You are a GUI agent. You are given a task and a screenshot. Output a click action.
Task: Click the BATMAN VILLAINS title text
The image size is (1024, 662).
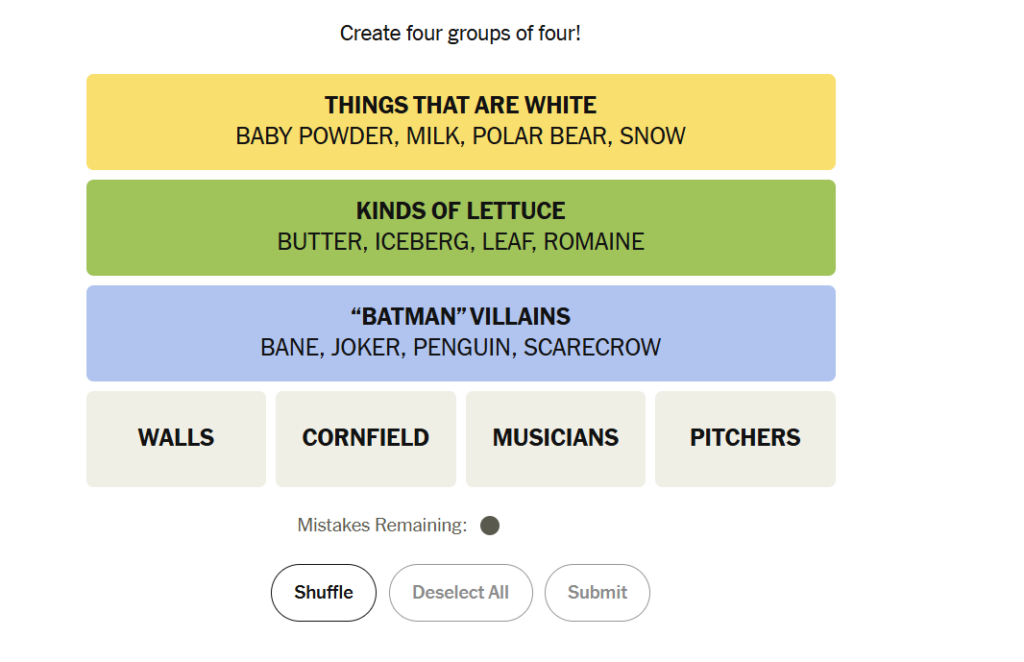[x=460, y=317]
